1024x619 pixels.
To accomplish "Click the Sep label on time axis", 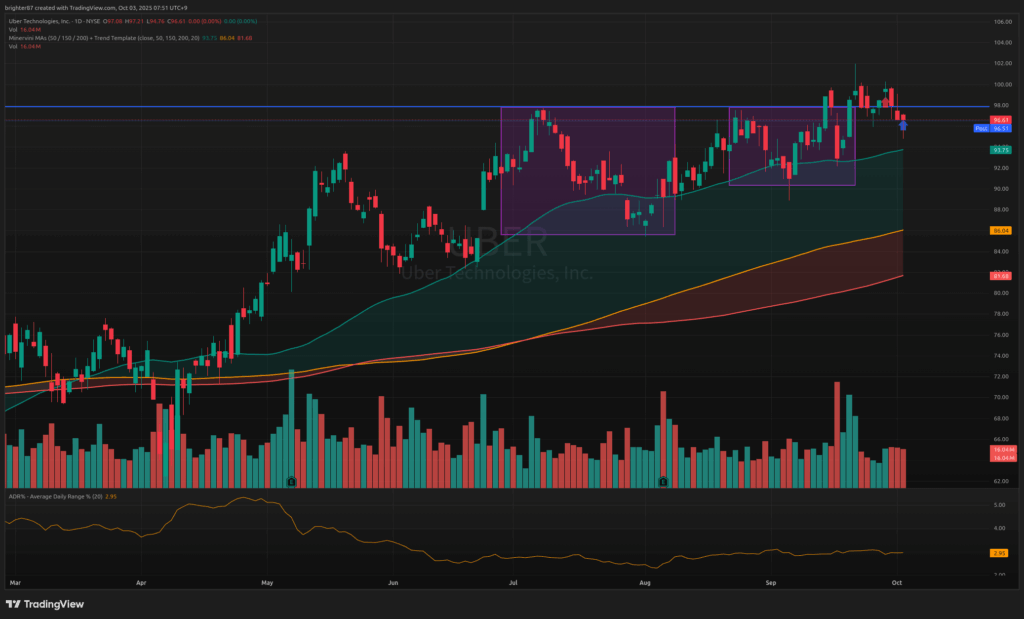I will tap(771, 581).
